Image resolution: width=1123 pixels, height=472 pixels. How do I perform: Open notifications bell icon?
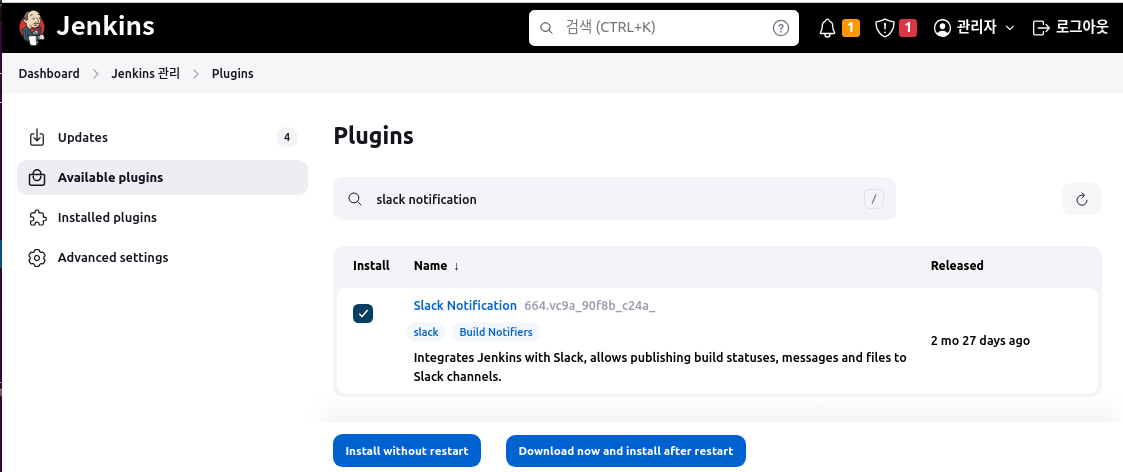click(827, 28)
